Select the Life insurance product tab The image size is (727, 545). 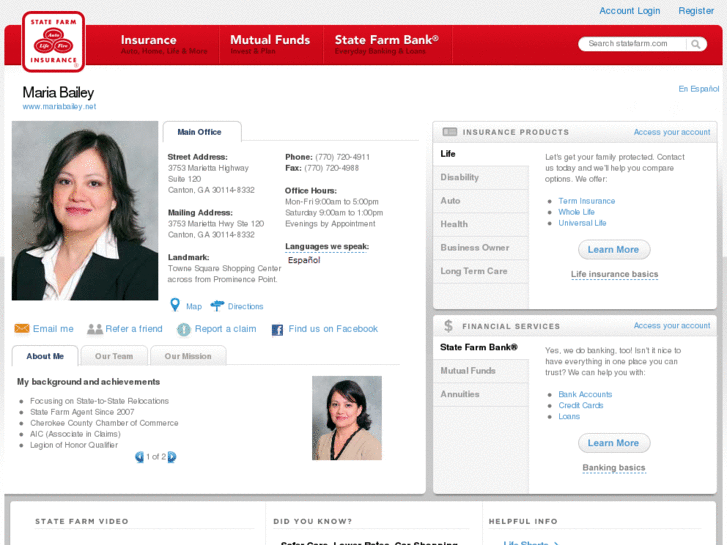(x=481, y=154)
